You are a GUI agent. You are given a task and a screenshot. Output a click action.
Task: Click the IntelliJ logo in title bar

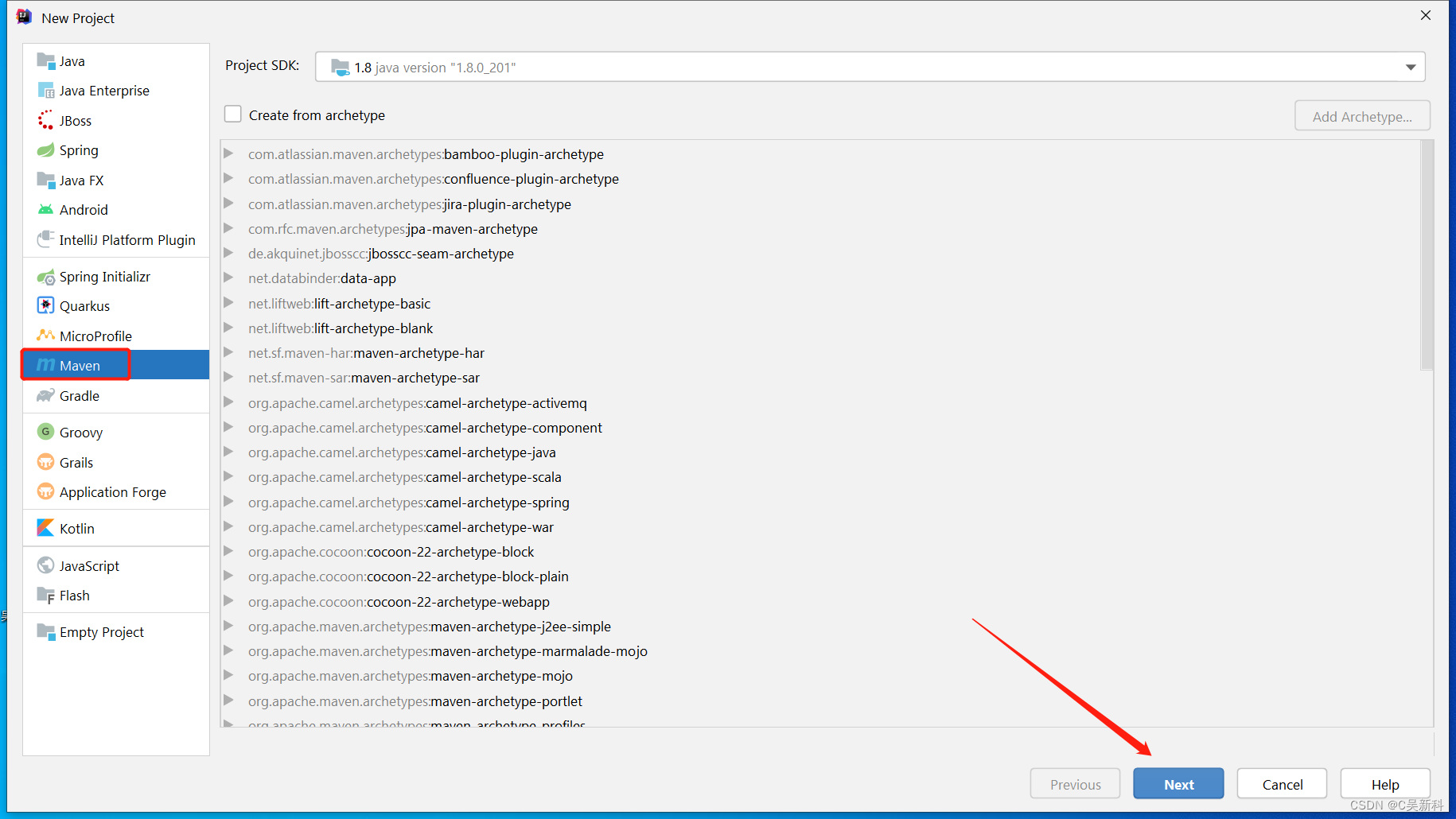pos(24,17)
